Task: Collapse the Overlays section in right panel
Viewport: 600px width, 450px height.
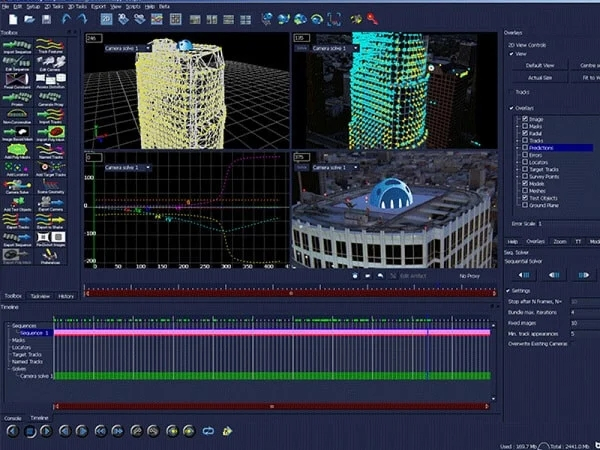Action: pyautogui.click(x=514, y=108)
